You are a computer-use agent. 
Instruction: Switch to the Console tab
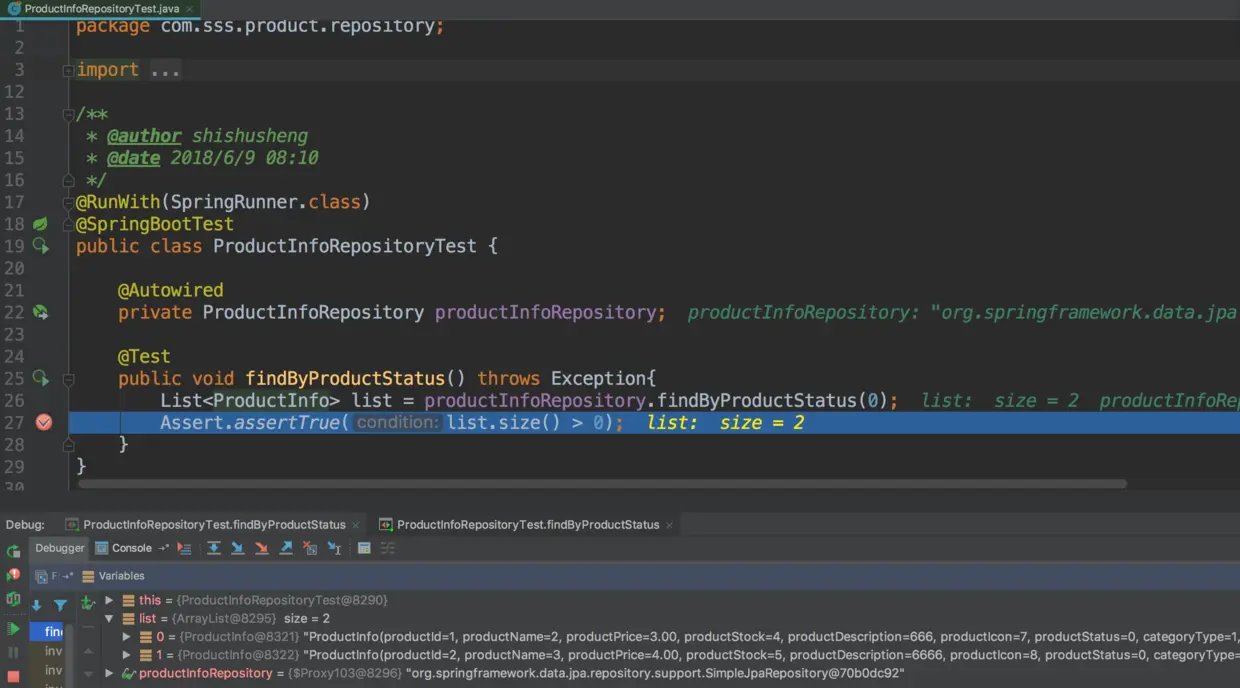[124, 548]
